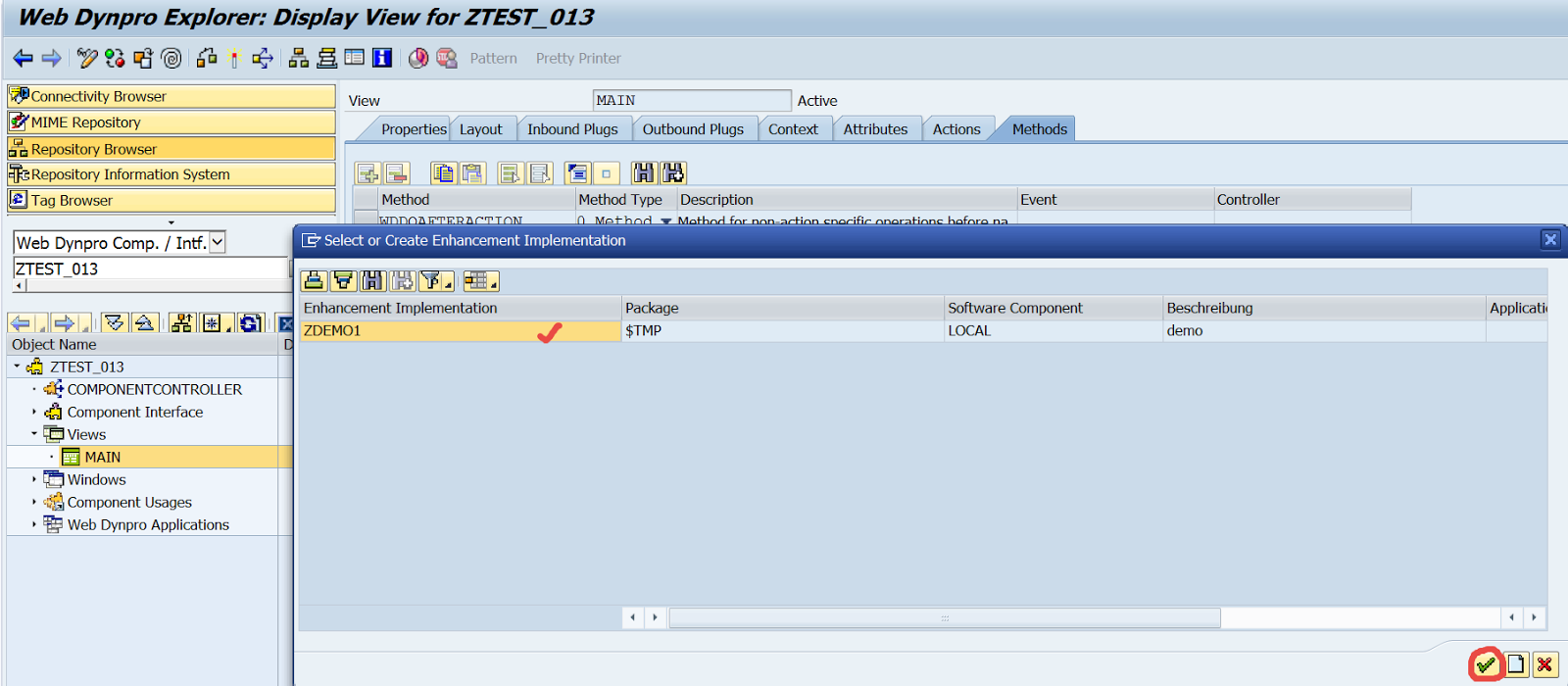Screen dimensions: 1568x686
Task: Open the MIME Repository
Action: click(171, 122)
